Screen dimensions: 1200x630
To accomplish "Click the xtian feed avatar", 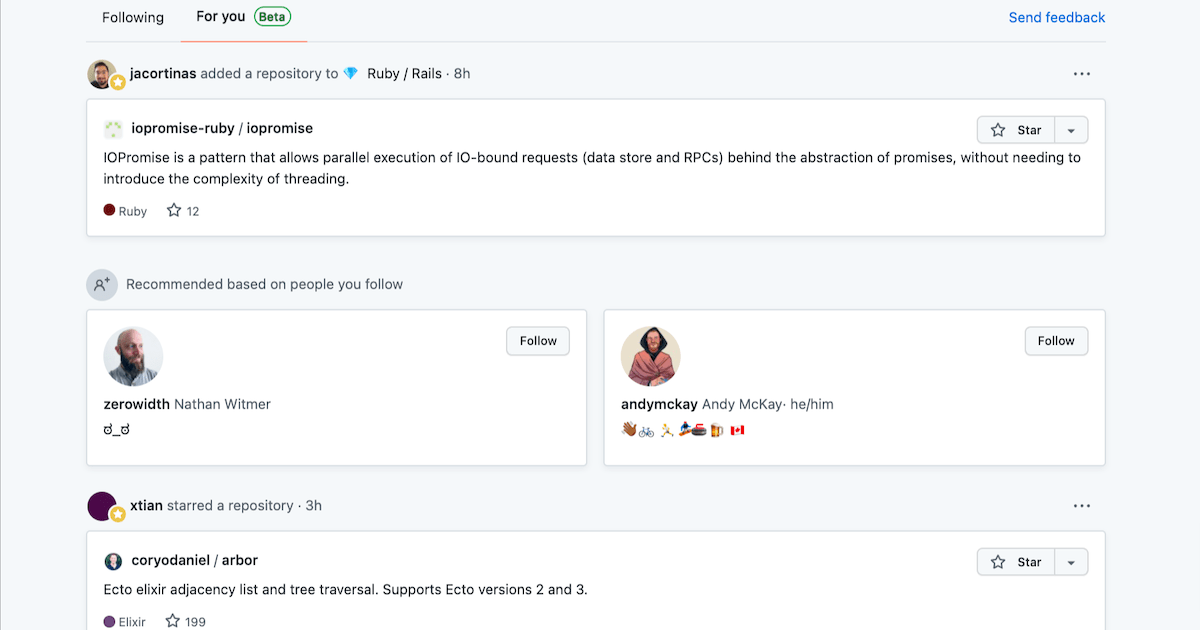I will (103, 506).
